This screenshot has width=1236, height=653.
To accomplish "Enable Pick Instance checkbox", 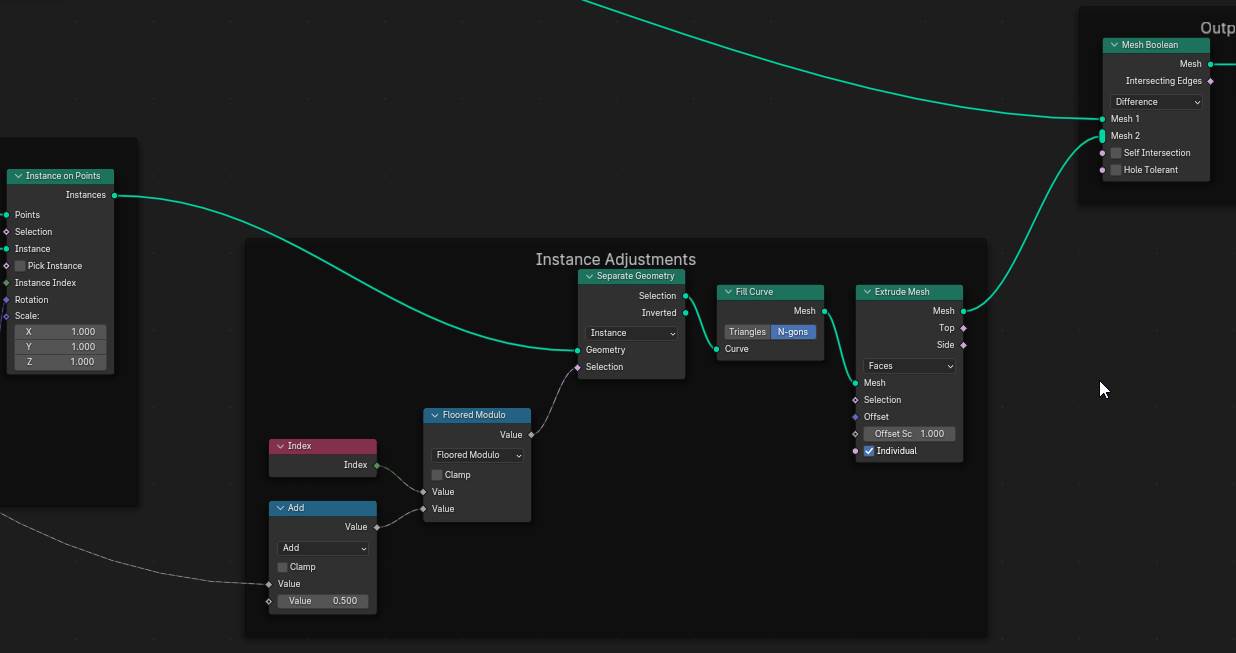I will tap(20, 266).
